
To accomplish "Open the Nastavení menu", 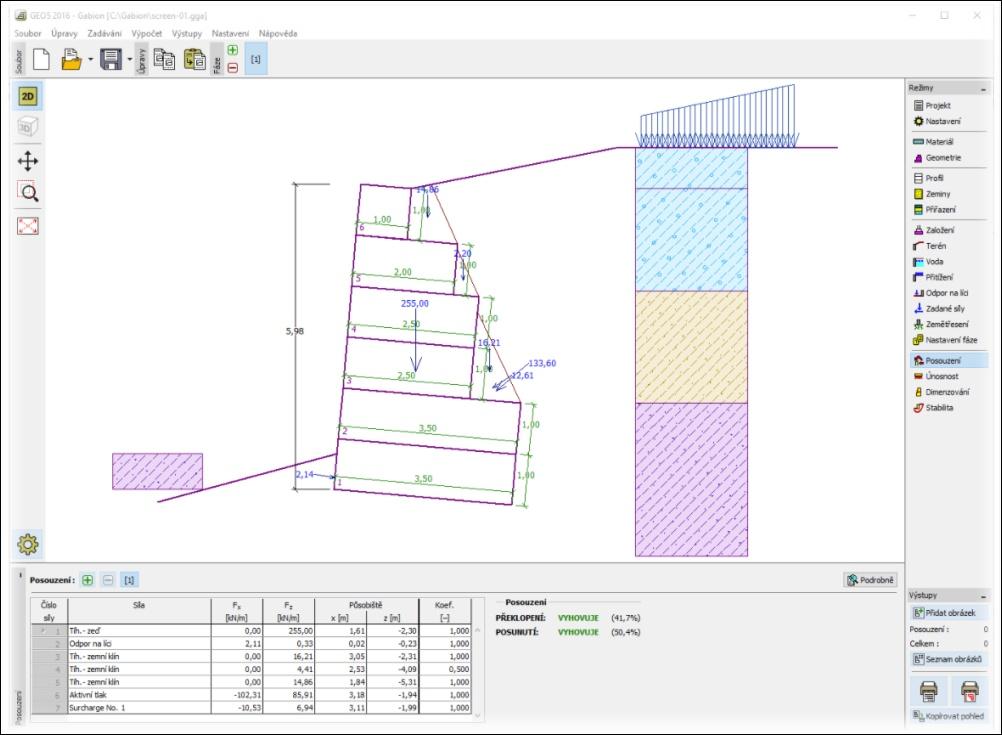I will [230, 33].
